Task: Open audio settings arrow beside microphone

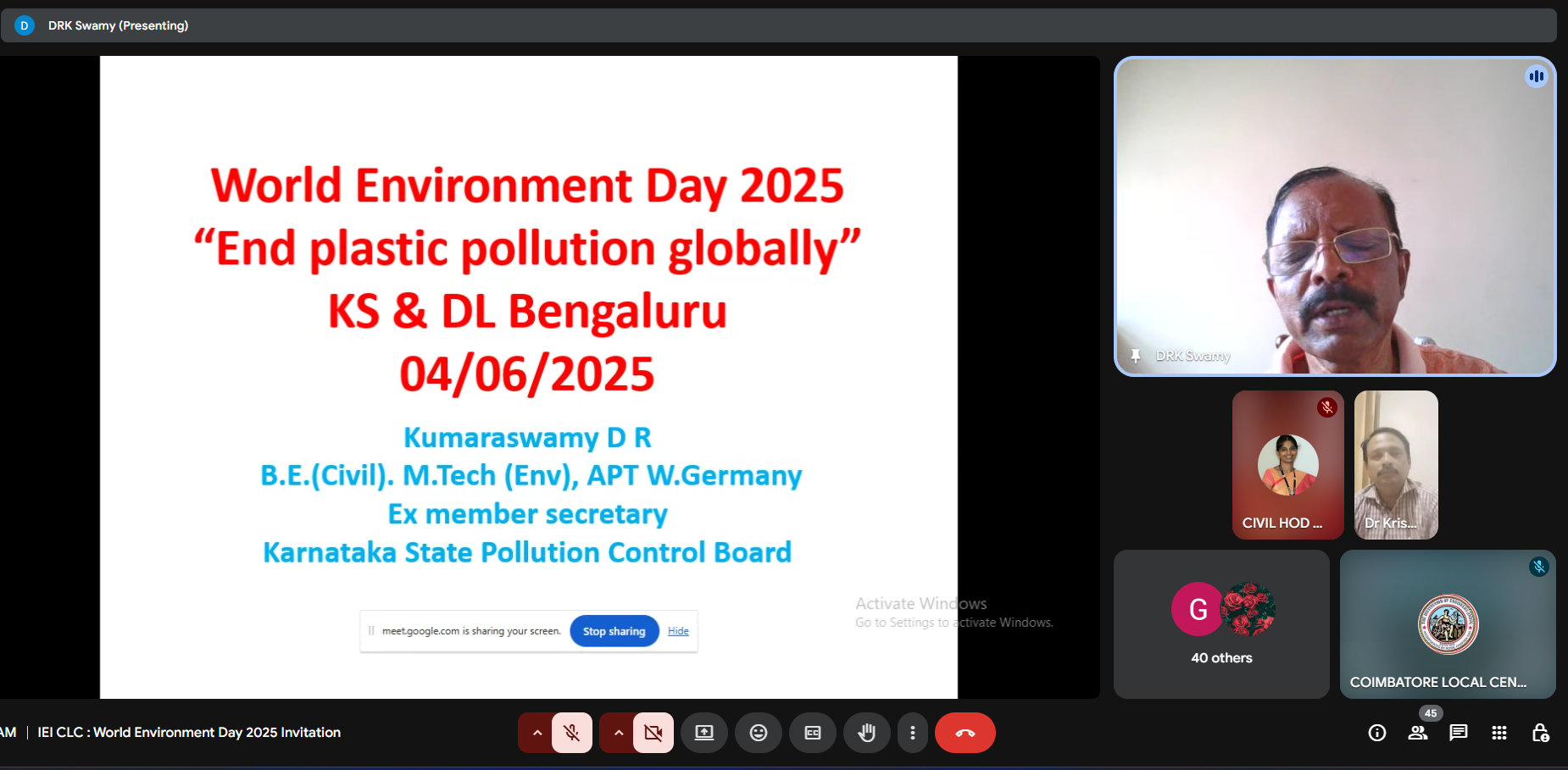Action: click(537, 733)
